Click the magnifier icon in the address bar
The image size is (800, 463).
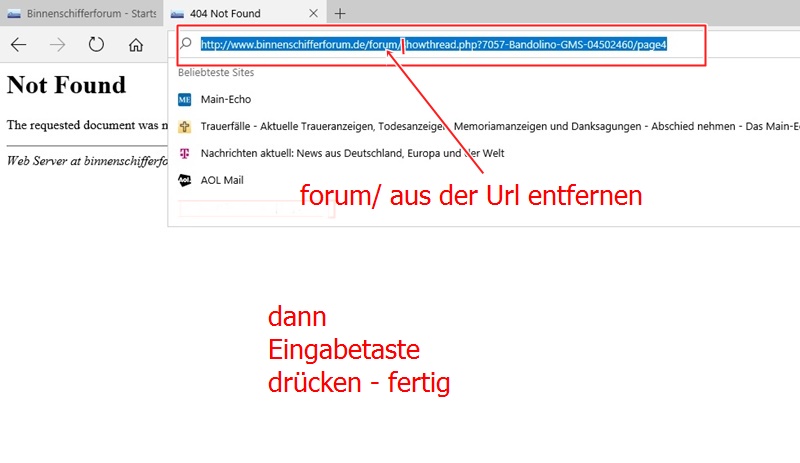[x=185, y=44]
